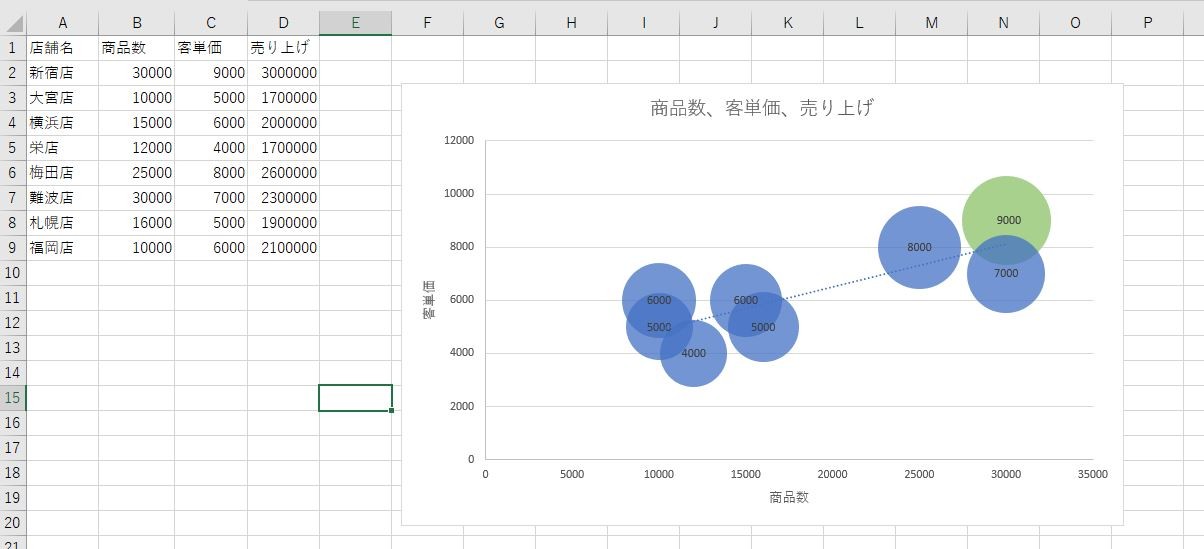This screenshot has width=1204, height=549.
Task: Click horizontal axis title 商品数
Action: click(x=789, y=497)
